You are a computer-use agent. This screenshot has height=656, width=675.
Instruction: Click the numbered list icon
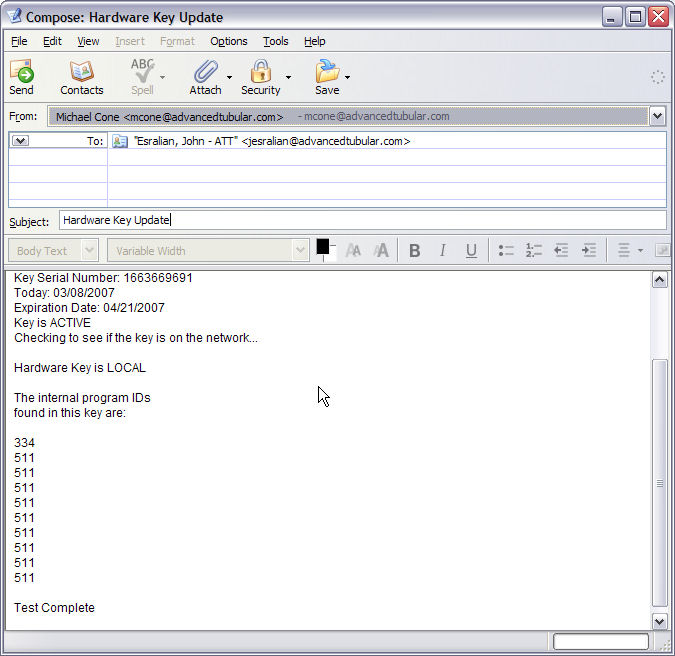click(534, 250)
